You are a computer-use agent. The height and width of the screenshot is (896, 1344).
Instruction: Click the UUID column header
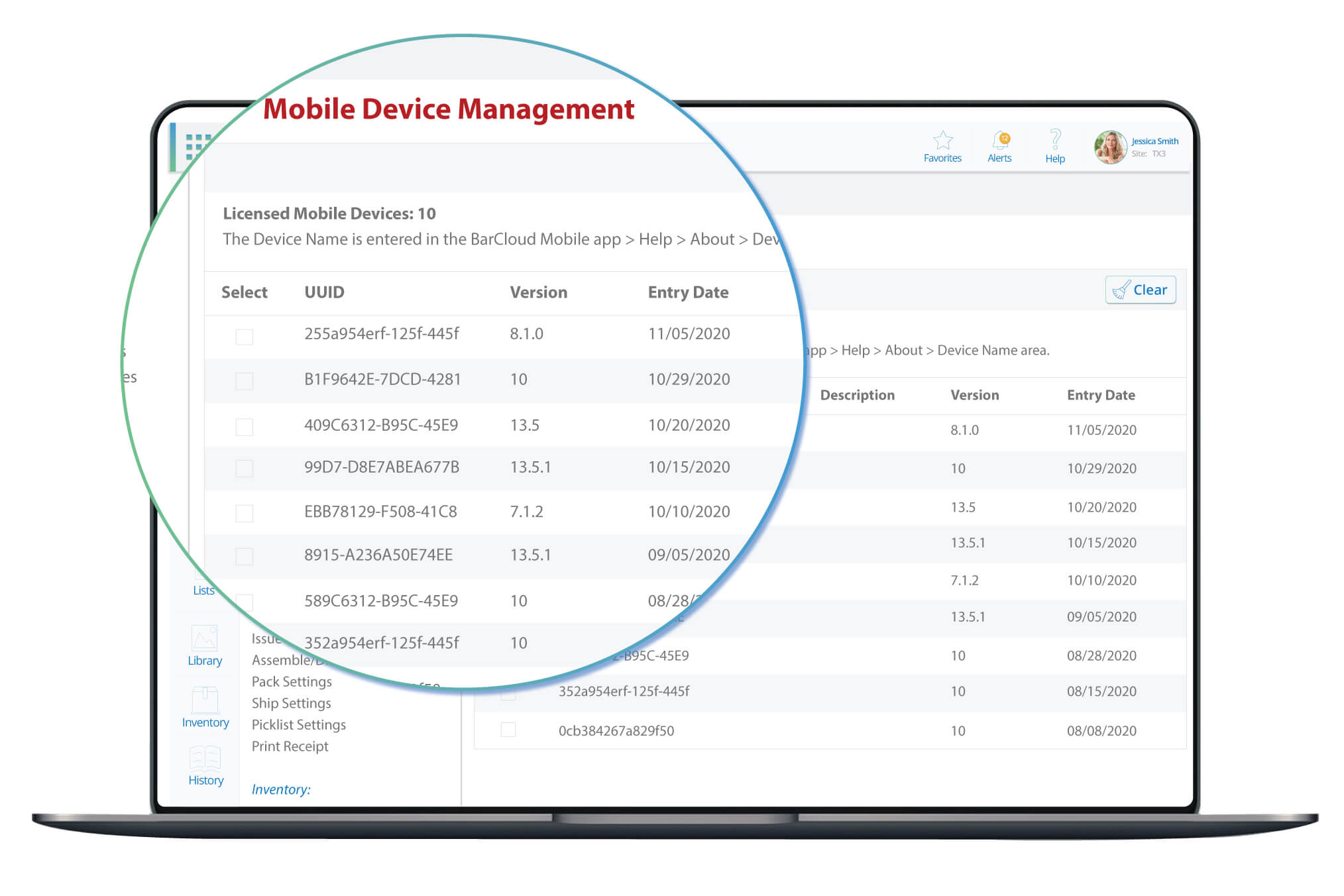click(324, 292)
